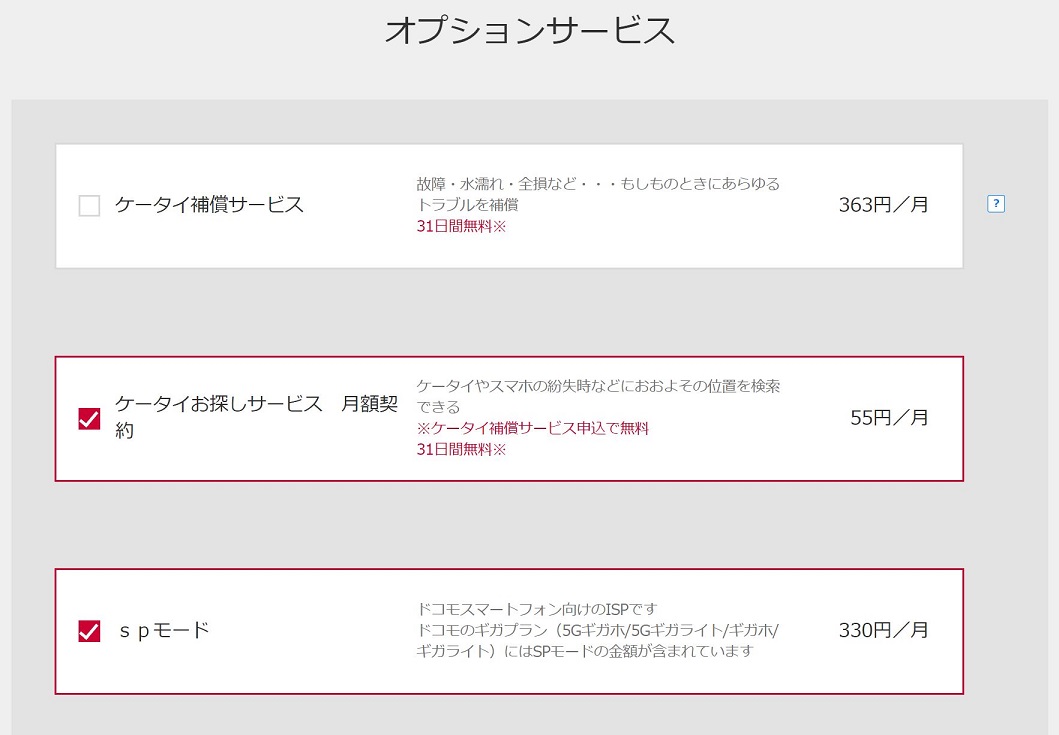The width and height of the screenshot is (1059, 735).
Task: Click the SPモードの金額が含まれています line
Action: (585, 651)
